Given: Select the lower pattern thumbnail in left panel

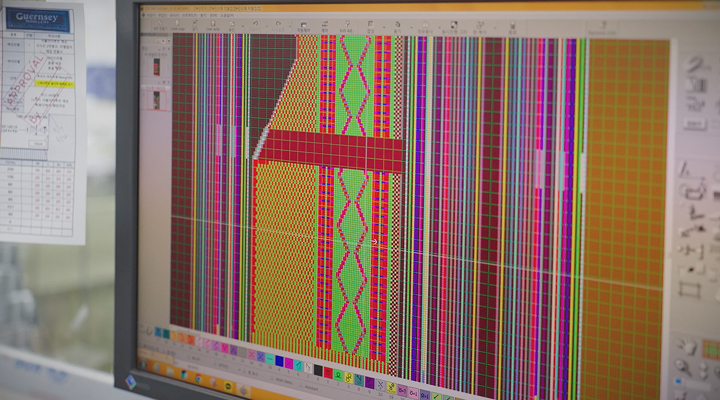Looking at the screenshot, I should point(155,100).
